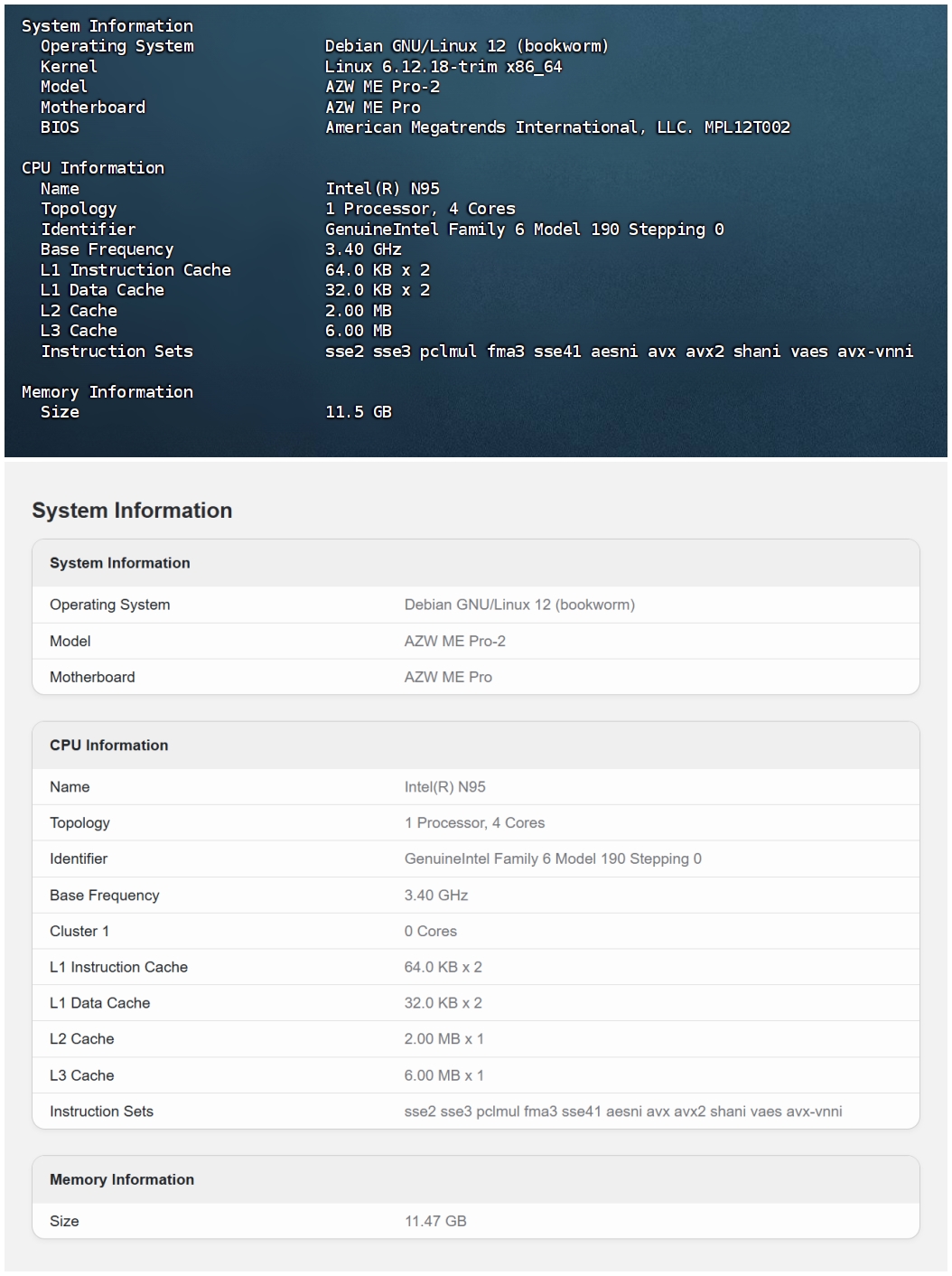Select the 3.40 GHz value in the terminal
Viewport: 952px width, 1276px height.
(x=363, y=249)
